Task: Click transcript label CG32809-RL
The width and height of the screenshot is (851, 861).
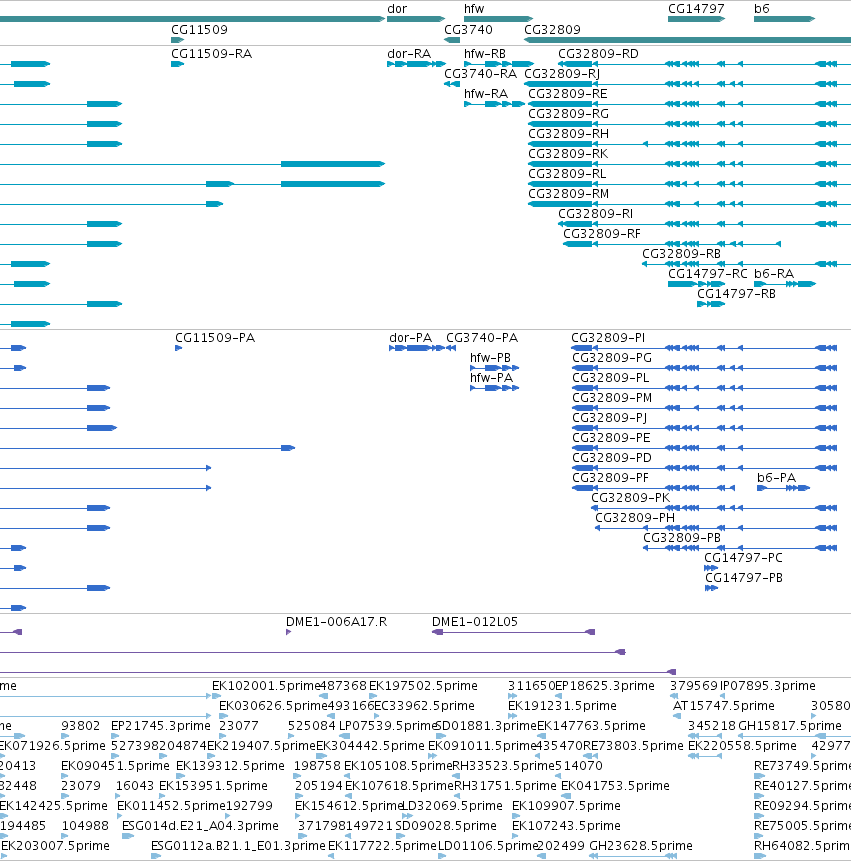Action: pyautogui.click(x=567, y=174)
